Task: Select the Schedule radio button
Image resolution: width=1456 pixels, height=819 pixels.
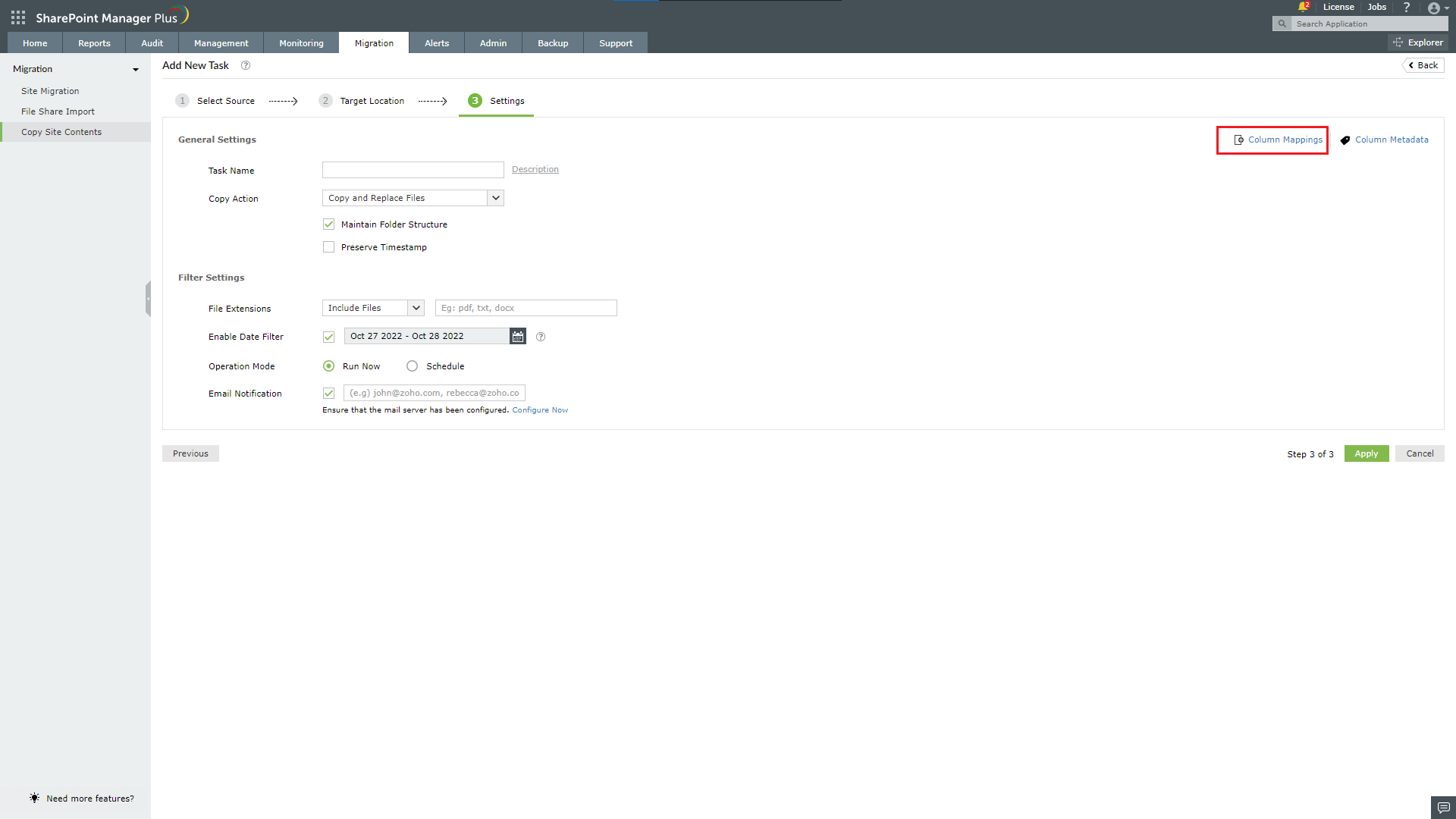Action: click(412, 366)
